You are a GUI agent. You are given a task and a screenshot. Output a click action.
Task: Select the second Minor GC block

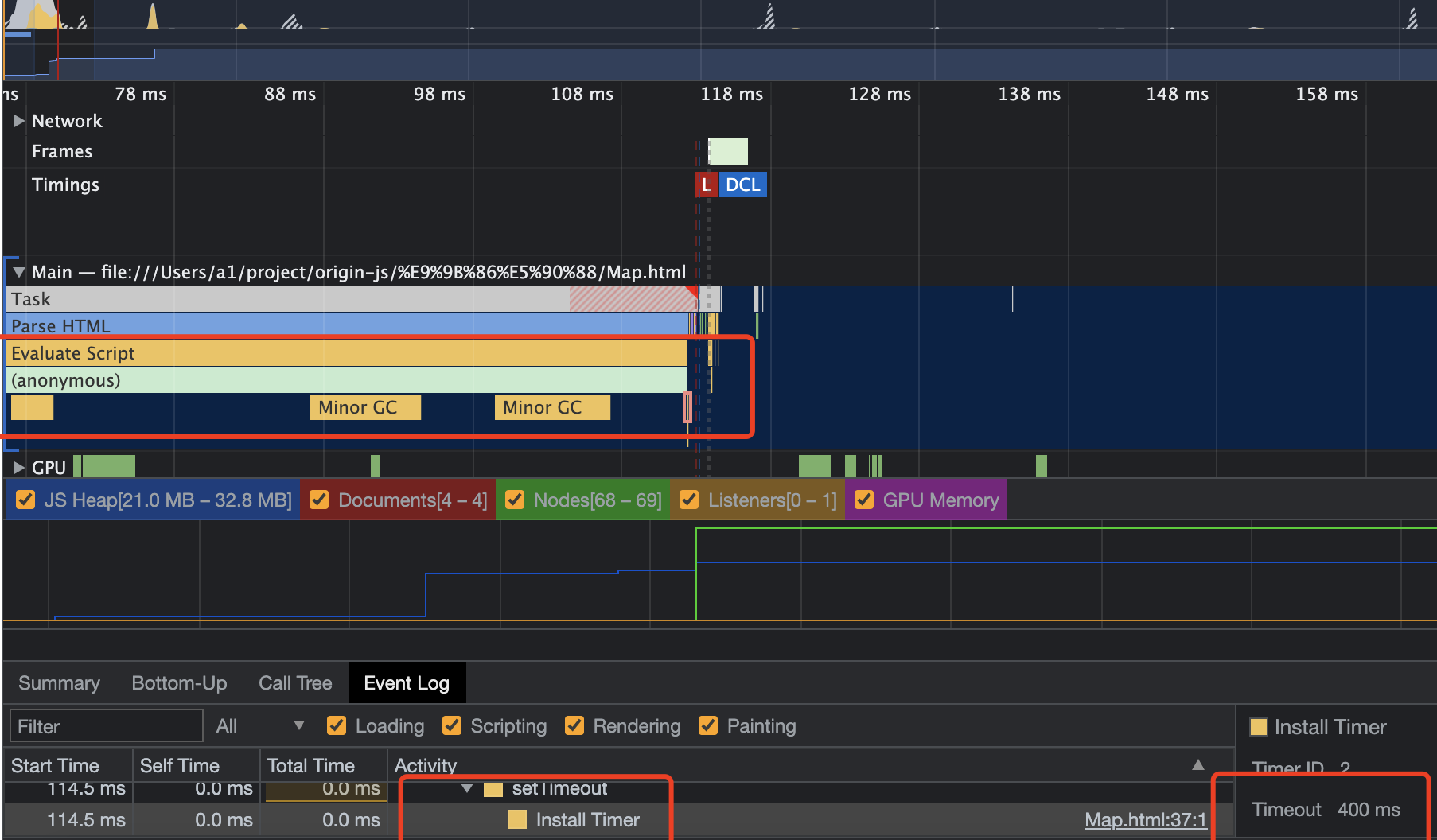[552, 407]
